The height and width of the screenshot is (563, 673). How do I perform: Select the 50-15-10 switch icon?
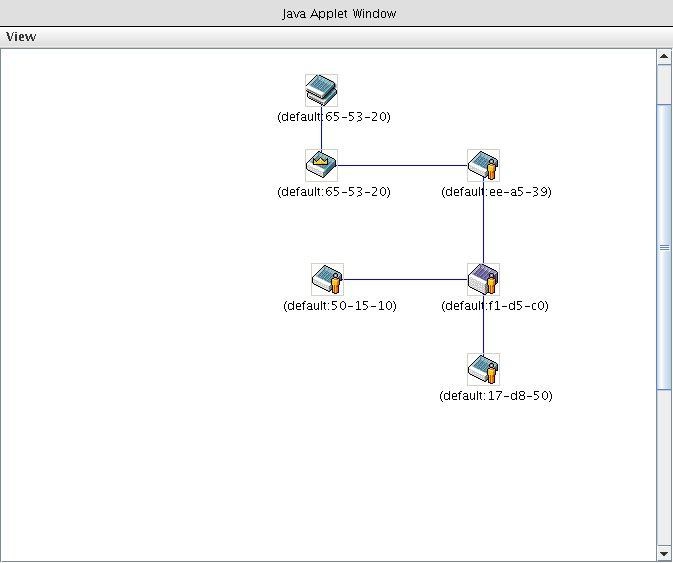coord(327,279)
